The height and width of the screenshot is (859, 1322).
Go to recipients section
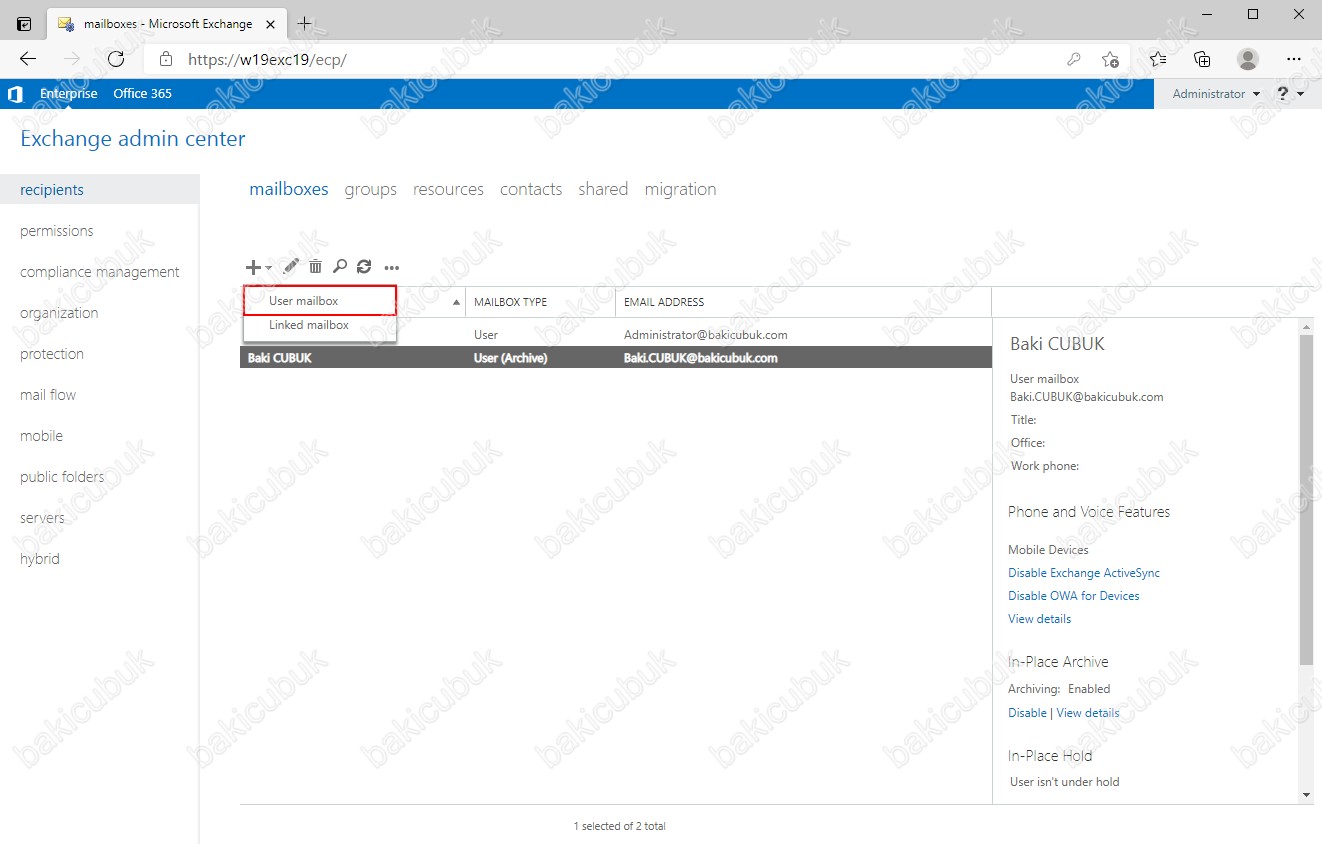point(99,190)
